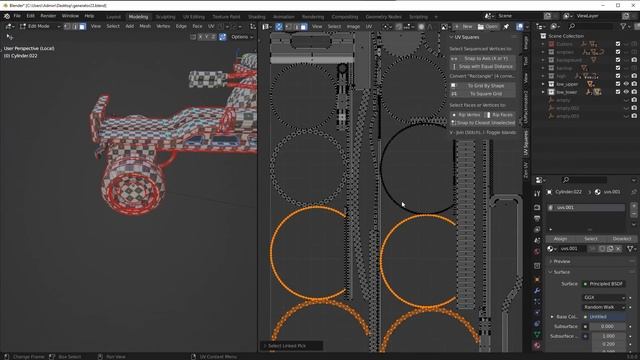
Task: Toggle proportional editing in UV editor
Action: pyautogui.click(x=421, y=27)
